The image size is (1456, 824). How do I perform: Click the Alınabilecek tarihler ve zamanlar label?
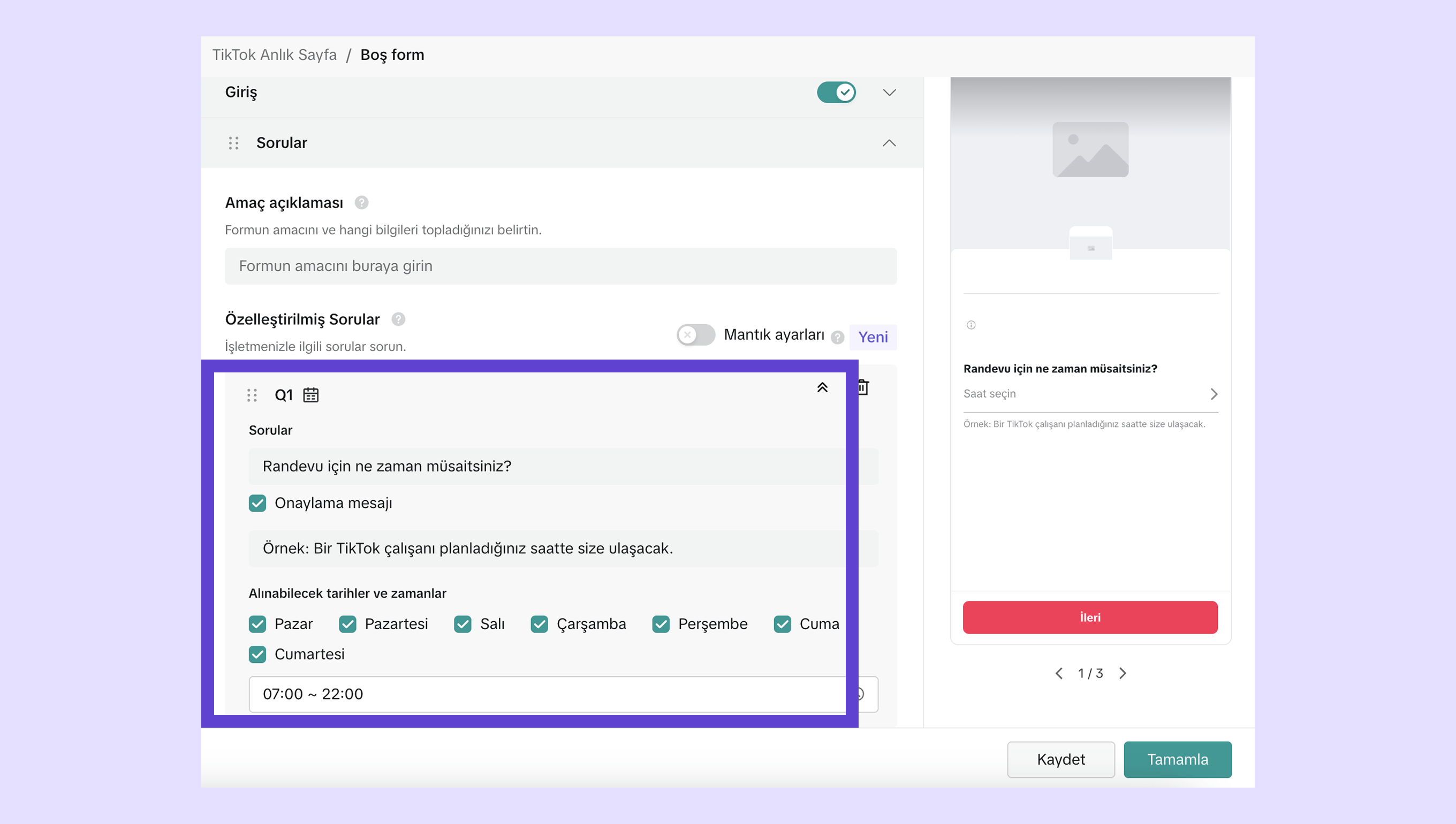click(x=347, y=593)
